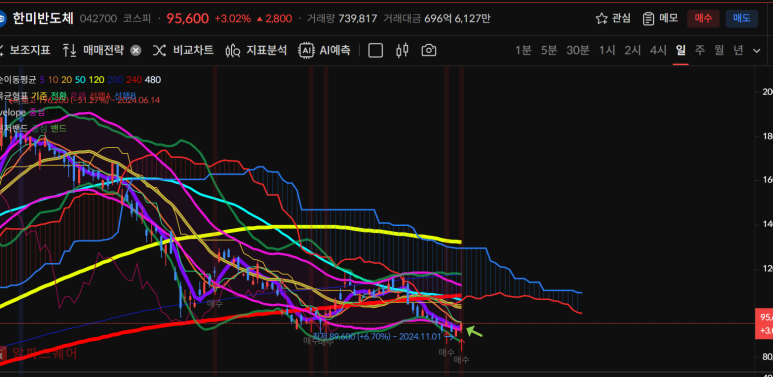Click the blue 매도 sell button
This screenshot has width=773, height=377.
(741, 19)
